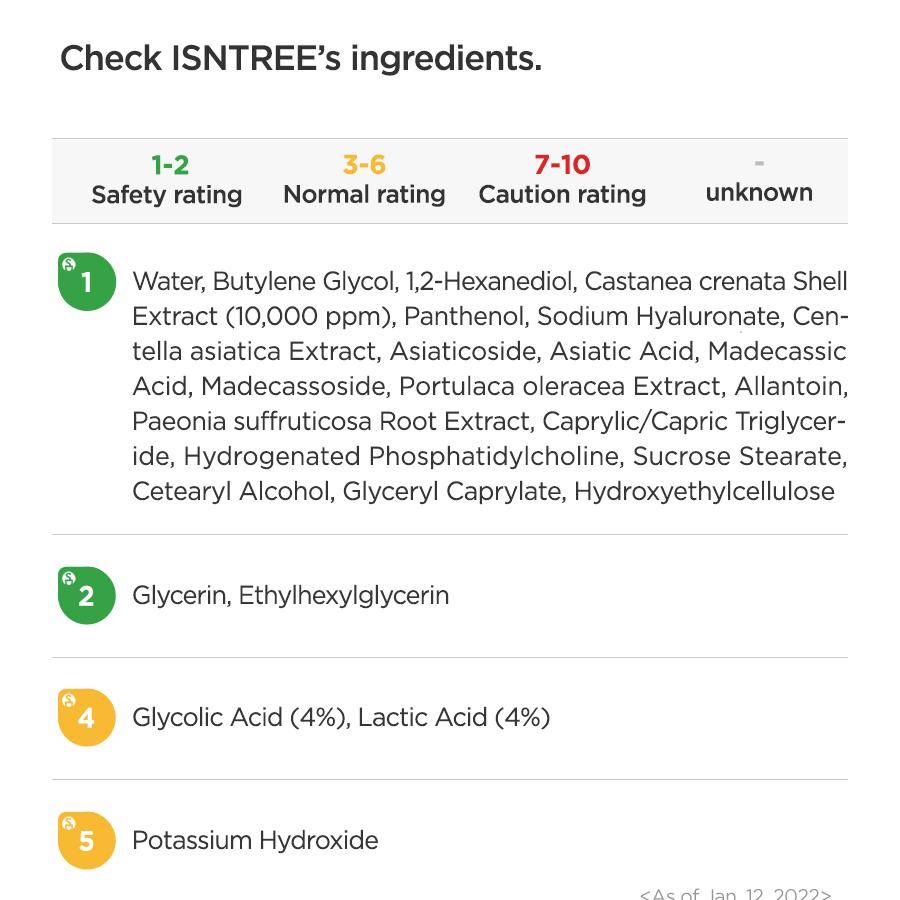Click the yellow rating 5 badge

(87, 840)
